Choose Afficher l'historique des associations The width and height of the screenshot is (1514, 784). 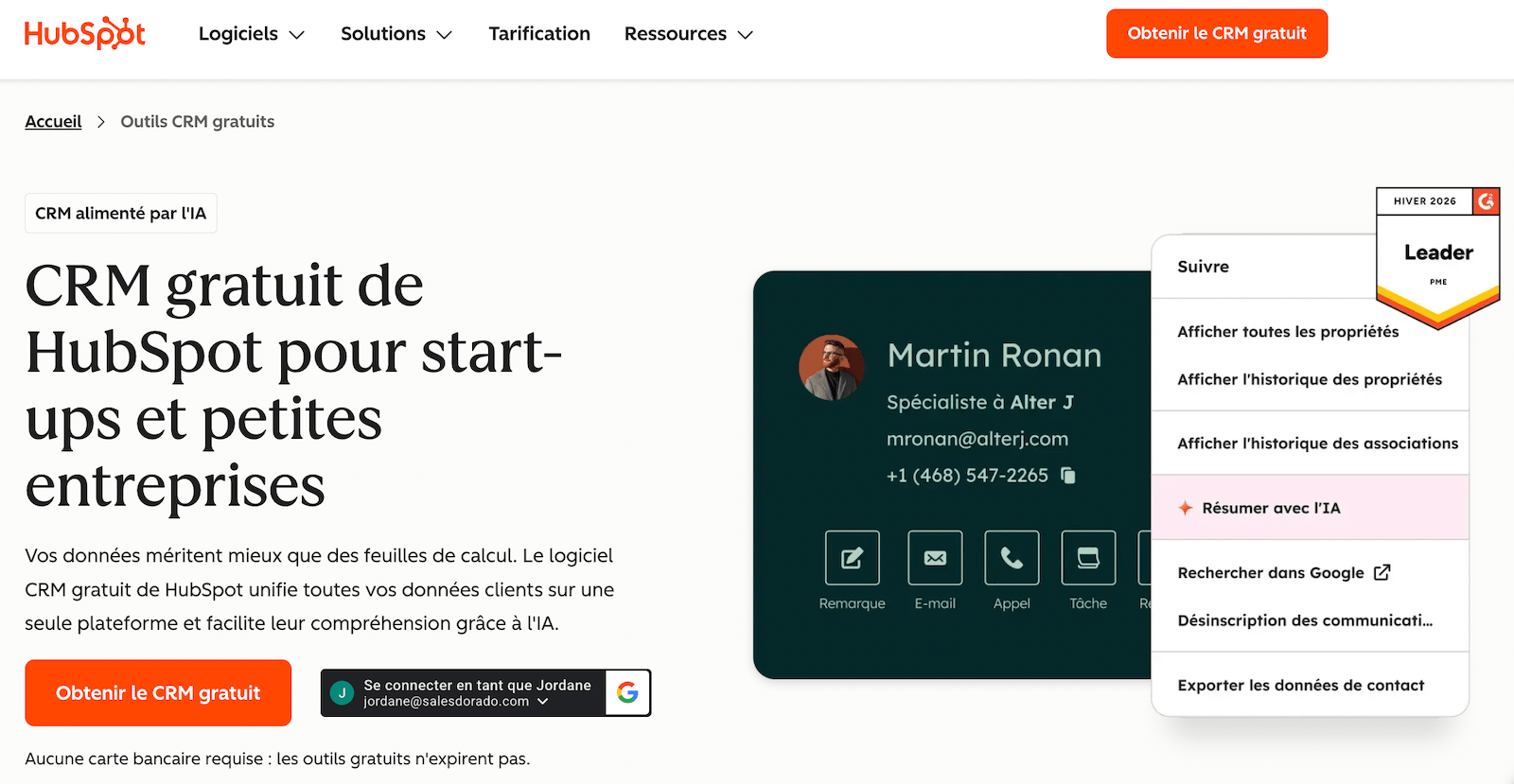pyautogui.click(x=1317, y=444)
